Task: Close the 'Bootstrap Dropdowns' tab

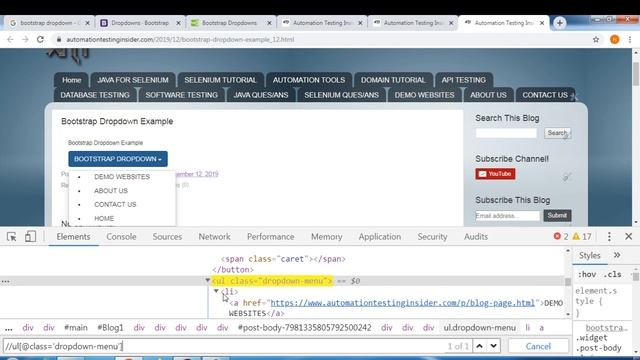Action: 269,23
